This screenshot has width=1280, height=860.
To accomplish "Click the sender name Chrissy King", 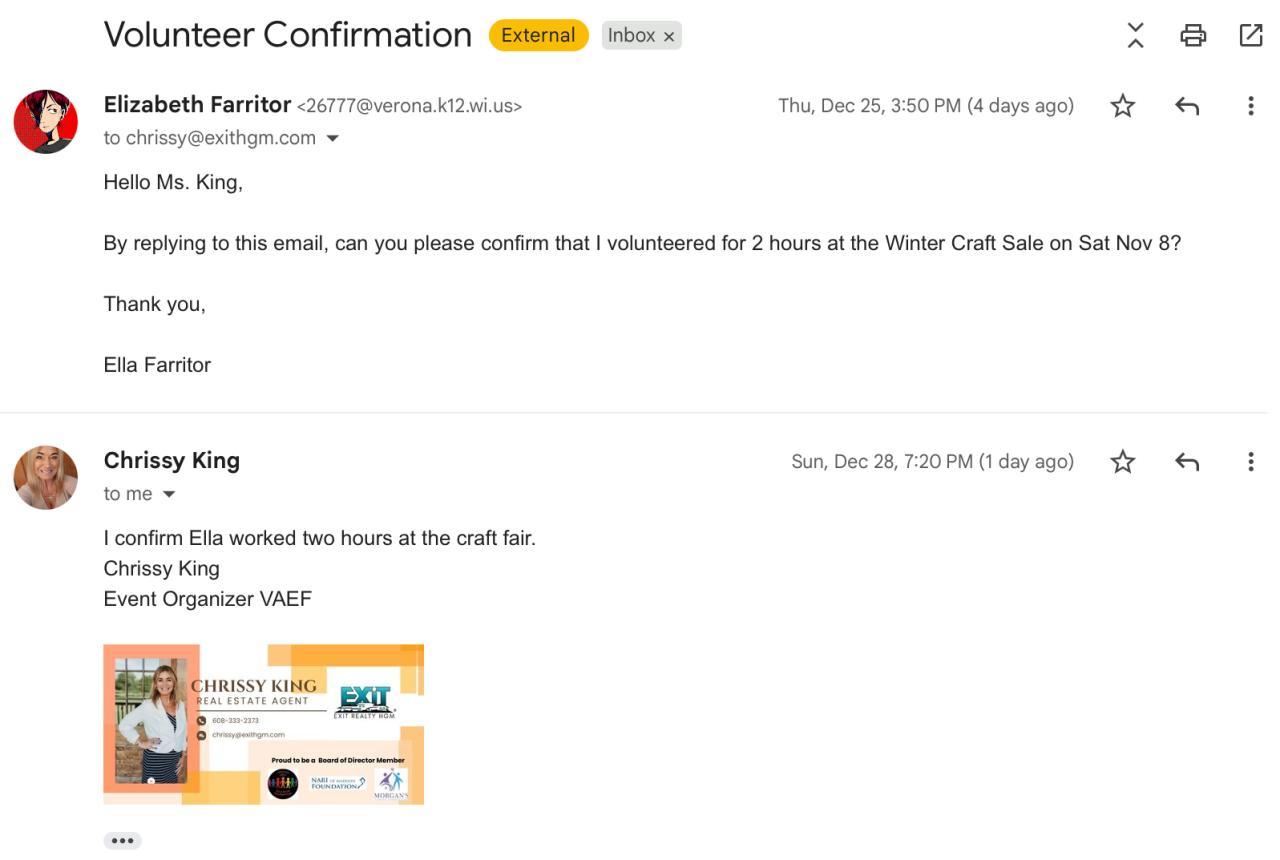I will tap(172, 461).
